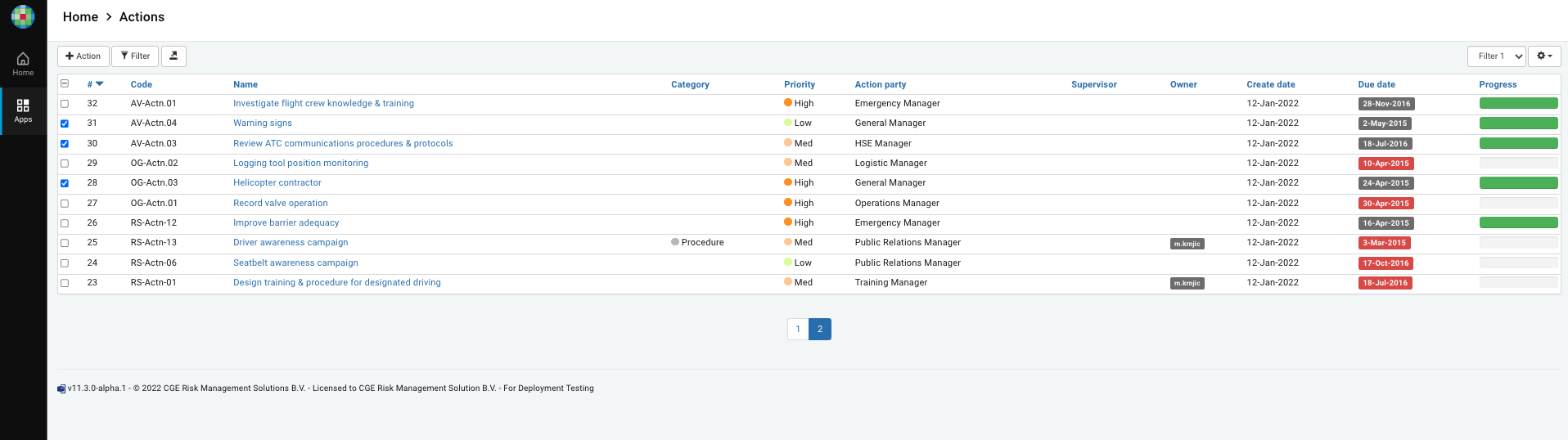This screenshot has height=440, width=1568.
Task: Open Investigate flight crew knowledge & training
Action: click(323, 103)
